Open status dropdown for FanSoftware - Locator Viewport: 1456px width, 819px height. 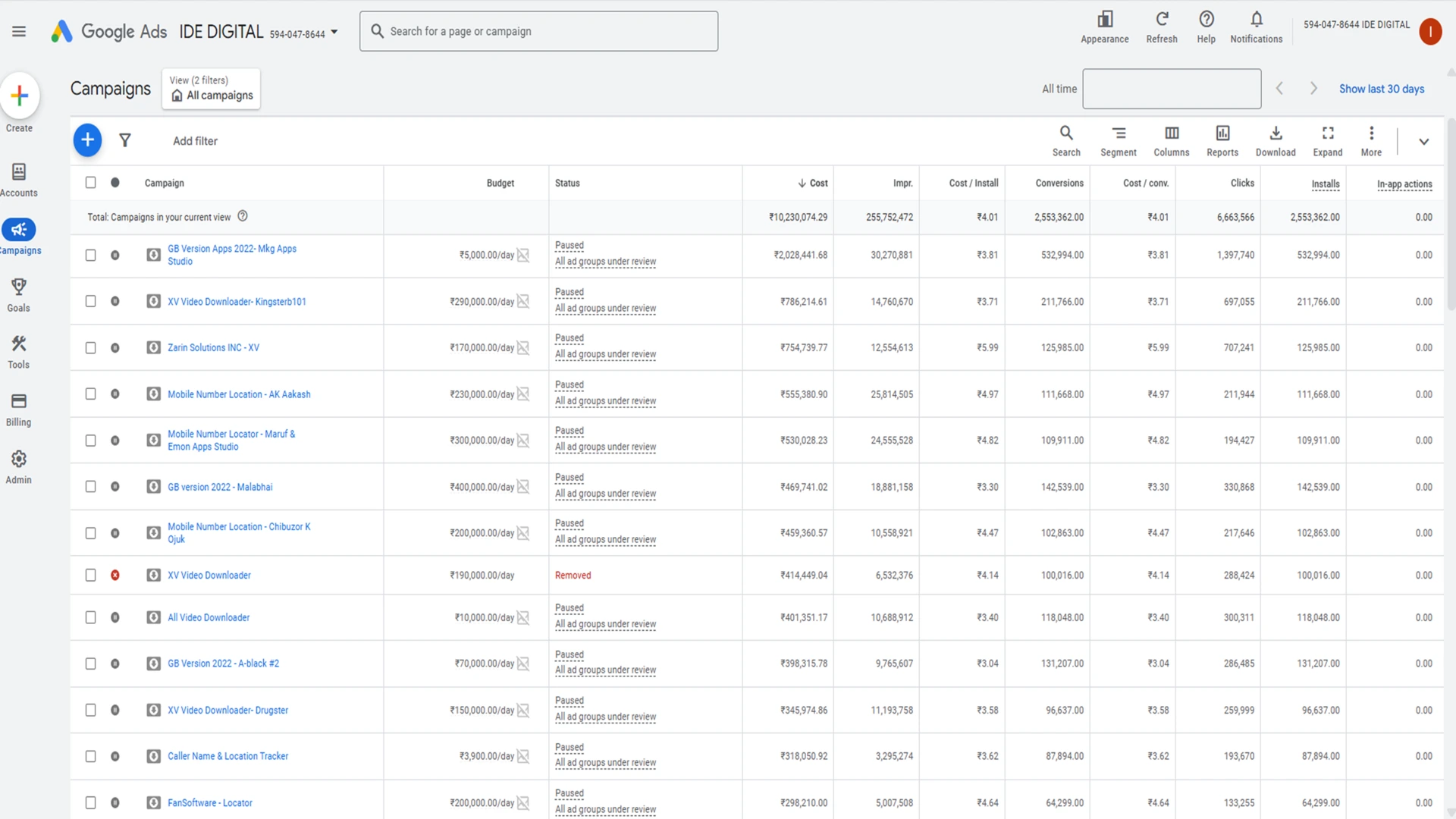(x=115, y=802)
